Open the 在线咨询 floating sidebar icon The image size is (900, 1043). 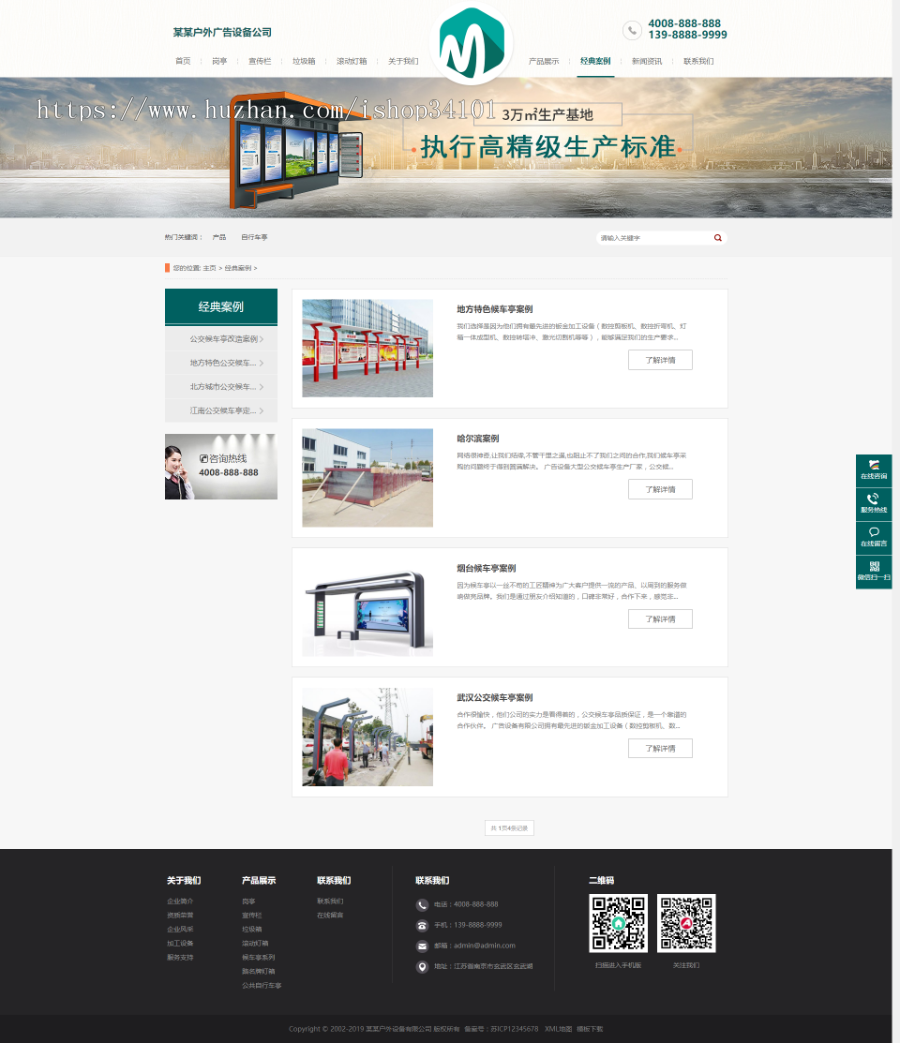click(x=875, y=464)
